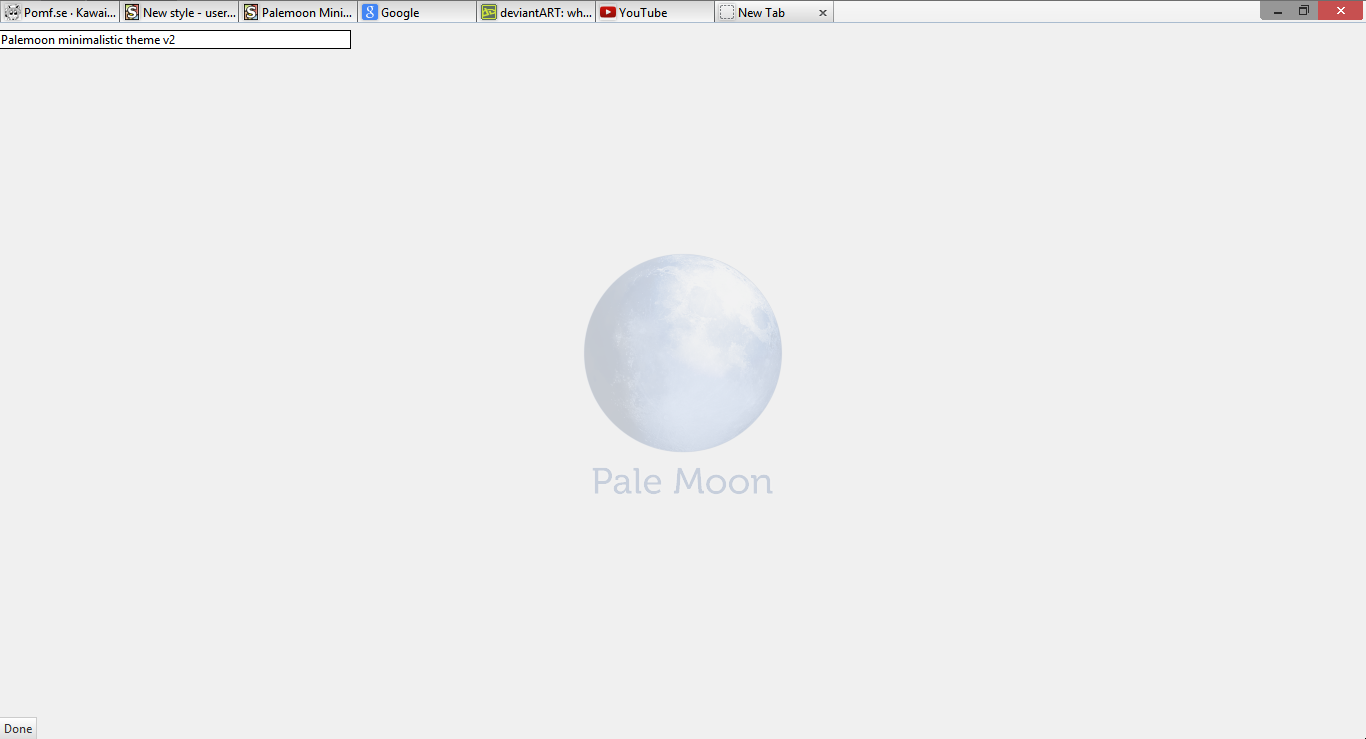Restore down the browser window
Screen dimensions: 1366x739
(1304, 10)
